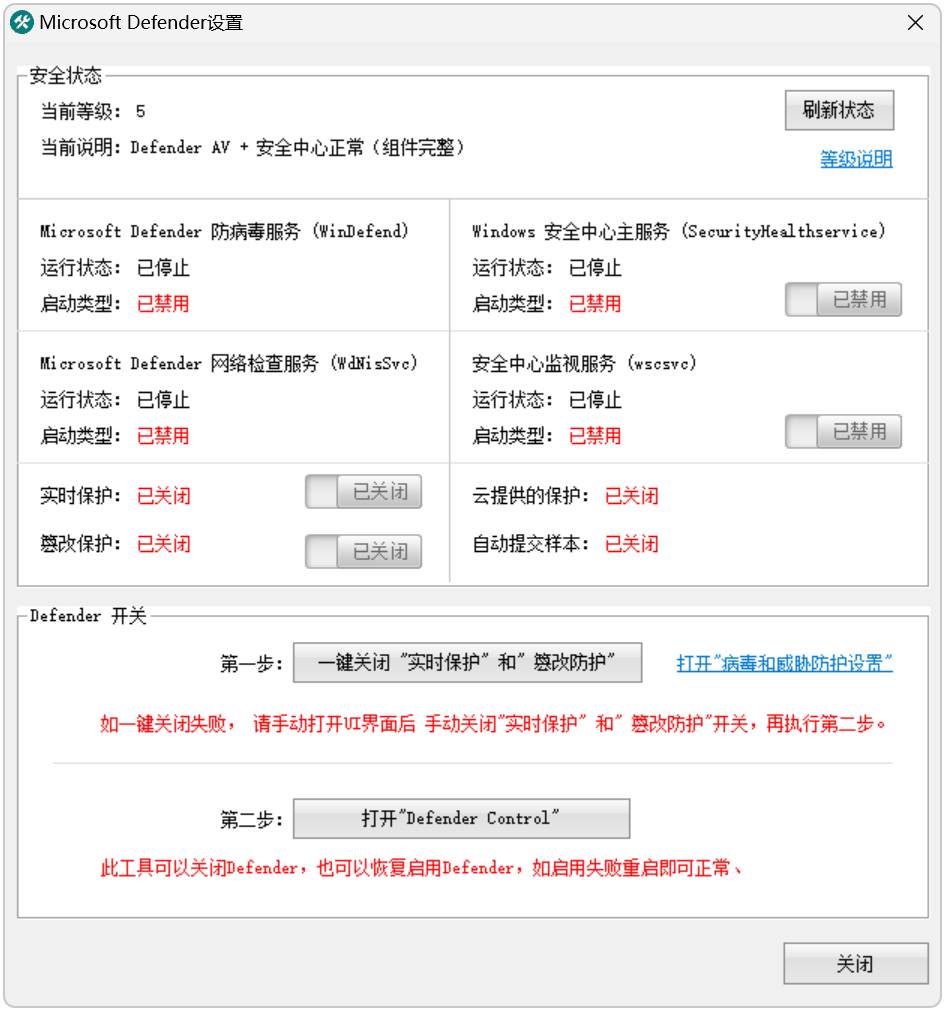Click the 篡改保护 red 已关闭 status text
Screen dimensions: 946x1013
pyautogui.click(x=164, y=544)
